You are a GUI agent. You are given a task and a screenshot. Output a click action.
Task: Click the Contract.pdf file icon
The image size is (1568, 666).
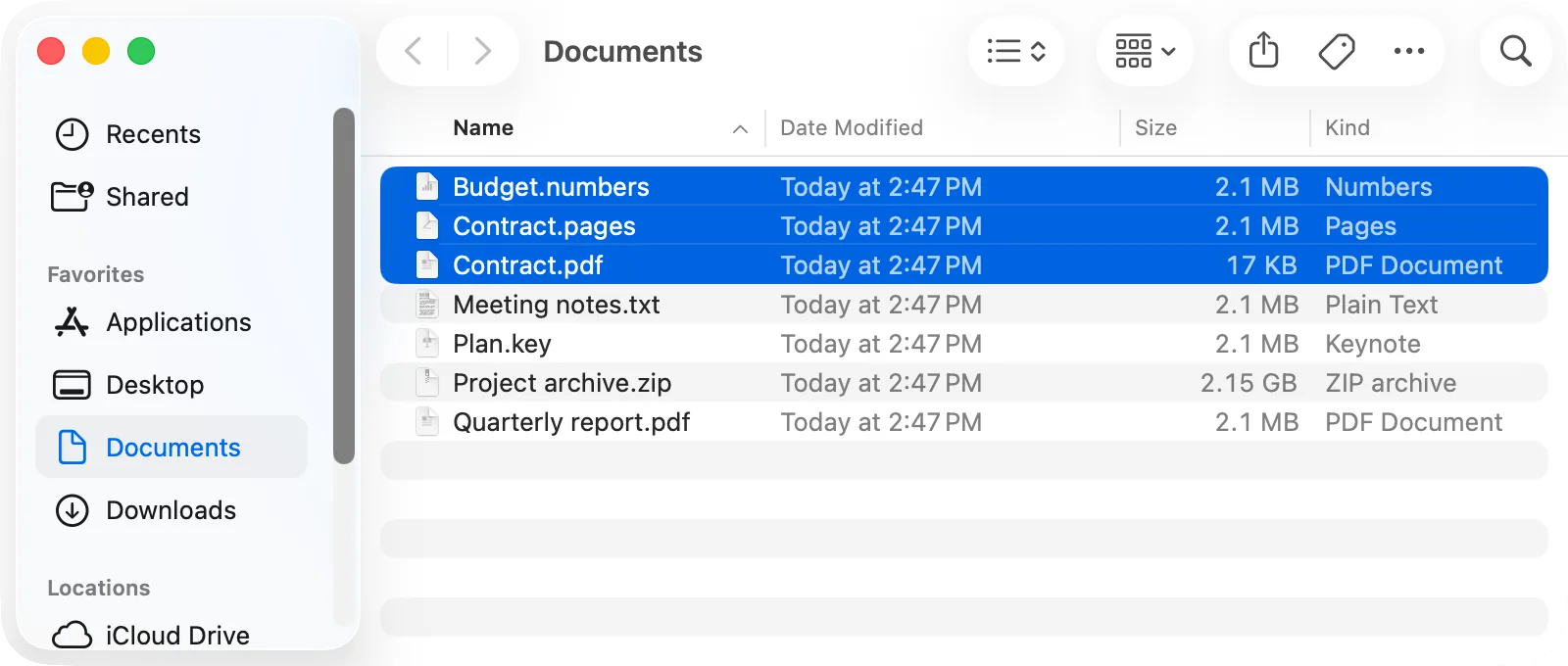point(427,265)
